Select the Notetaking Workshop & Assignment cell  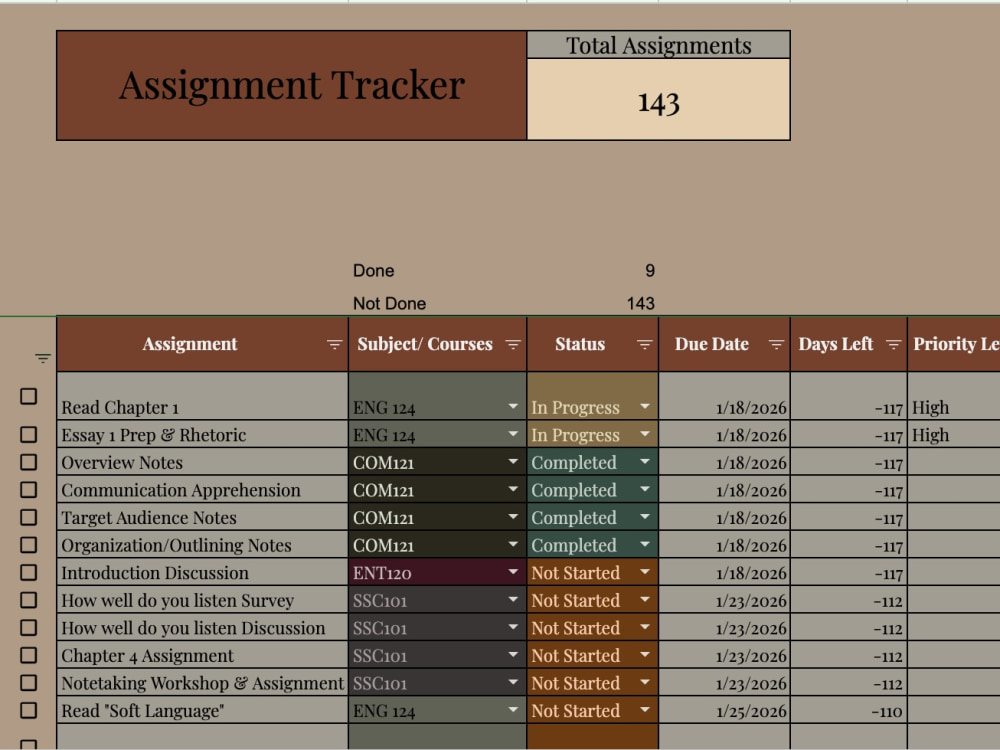[x=202, y=682]
